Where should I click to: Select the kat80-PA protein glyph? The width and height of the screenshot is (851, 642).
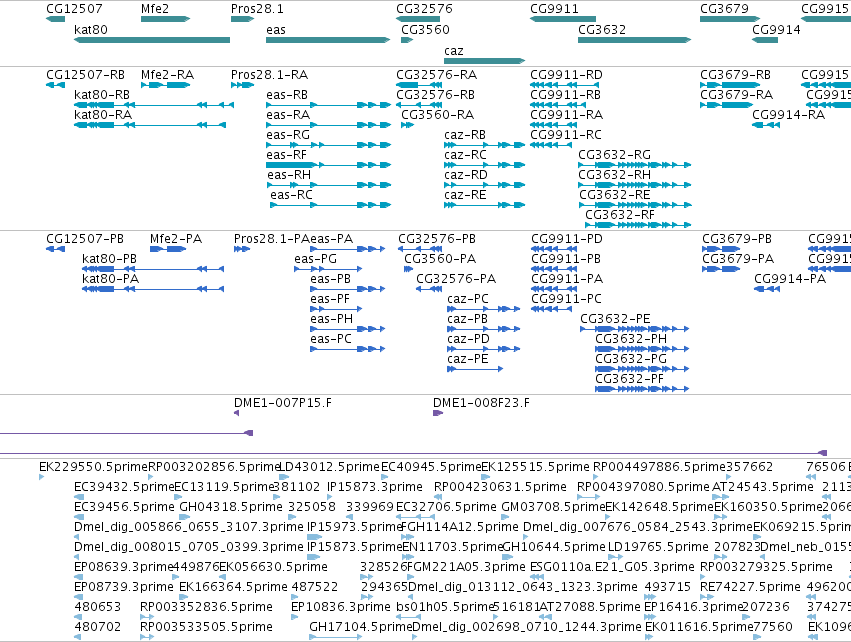[153, 289]
